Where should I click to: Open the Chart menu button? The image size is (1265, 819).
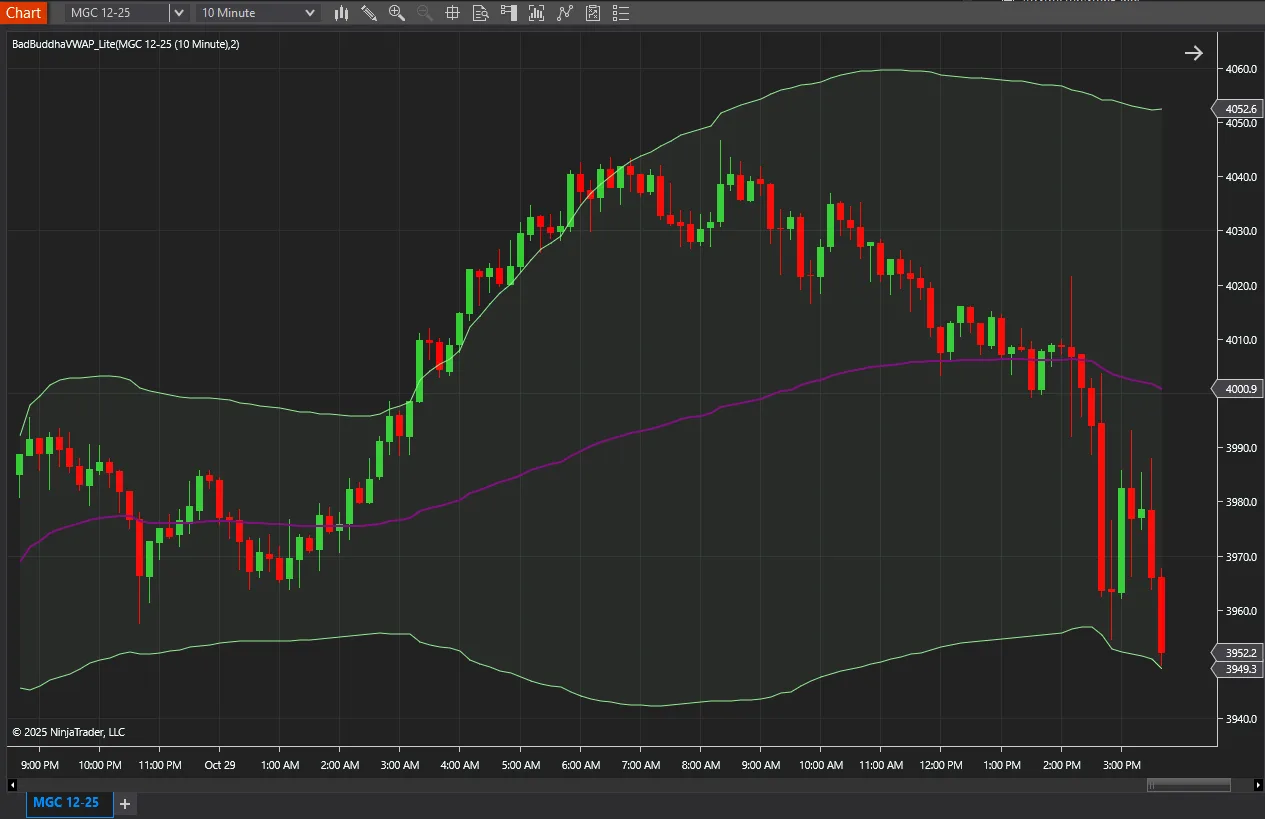(23, 12)
